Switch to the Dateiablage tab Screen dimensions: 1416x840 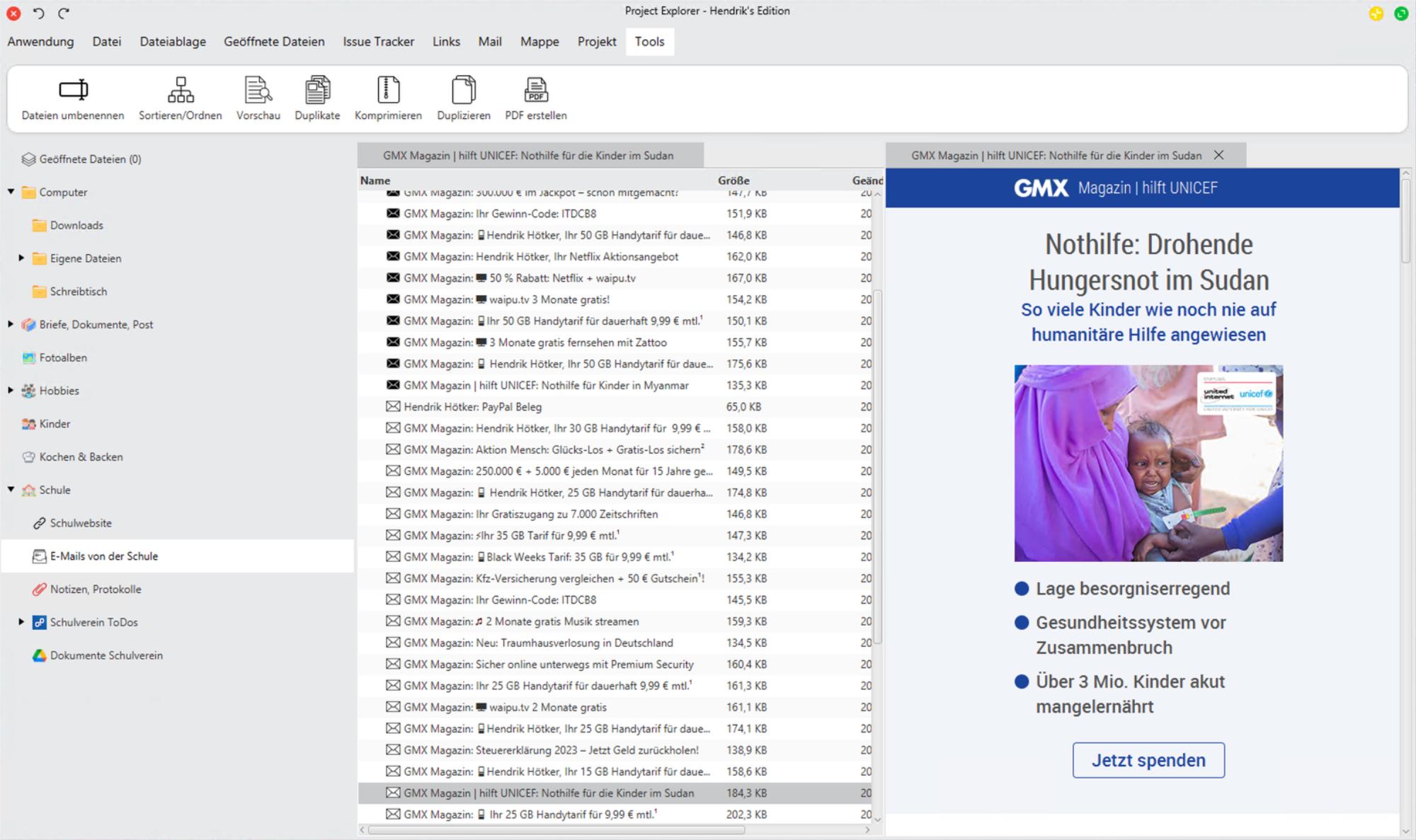pyautogui.click(x=173, y=42)
